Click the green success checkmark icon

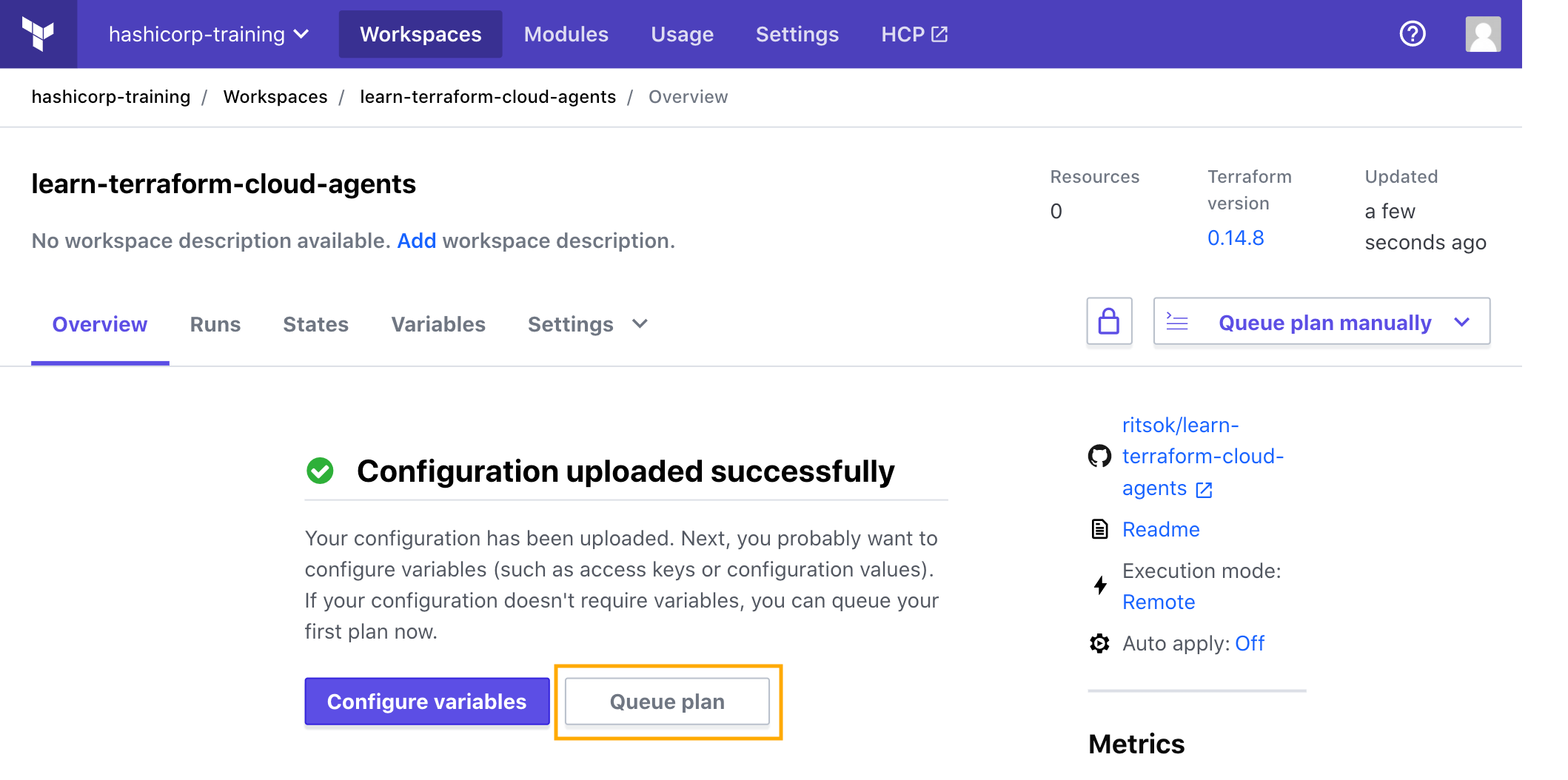pos(320,471)
